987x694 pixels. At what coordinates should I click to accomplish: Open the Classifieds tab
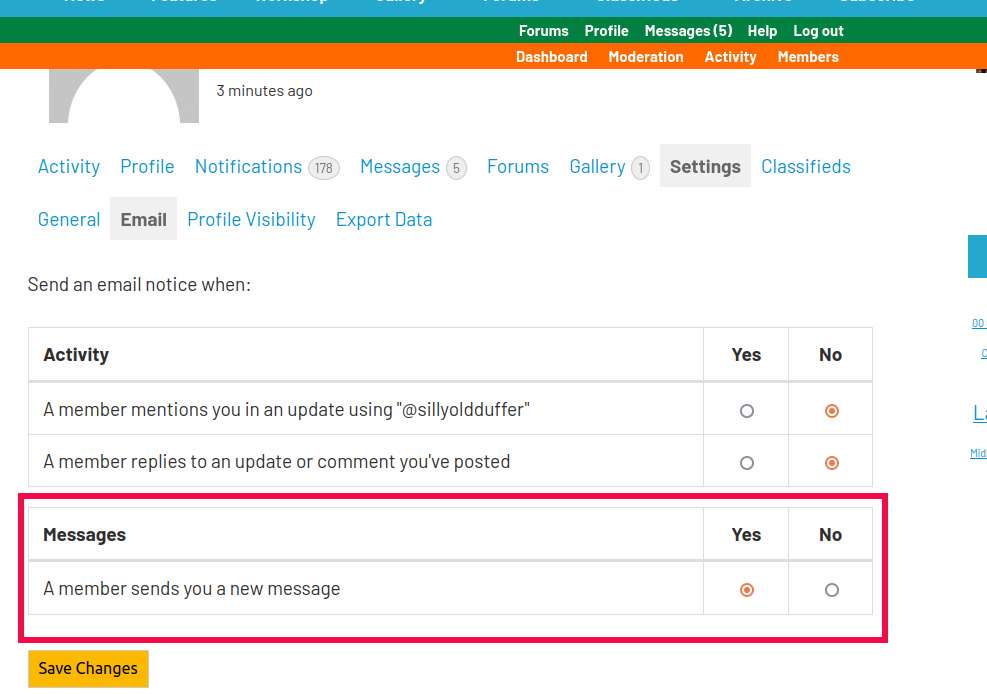click(806, 166)
